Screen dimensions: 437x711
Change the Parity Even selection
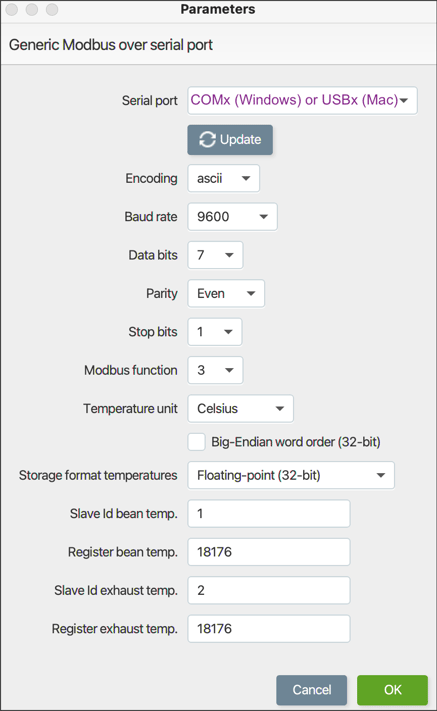click(x=226, y=293)
